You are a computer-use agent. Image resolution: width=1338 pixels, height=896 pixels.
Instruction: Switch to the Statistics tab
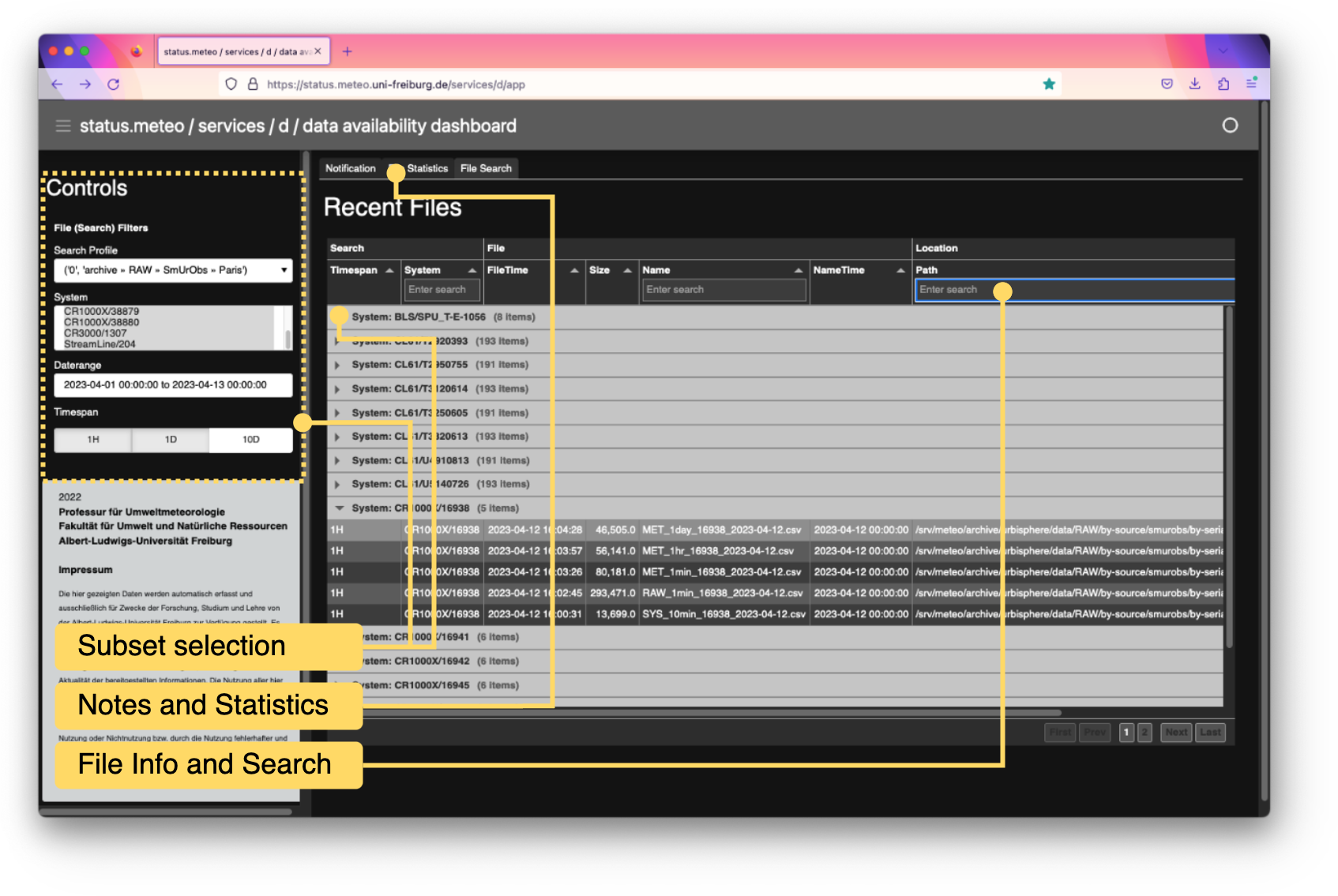[427, 168]
